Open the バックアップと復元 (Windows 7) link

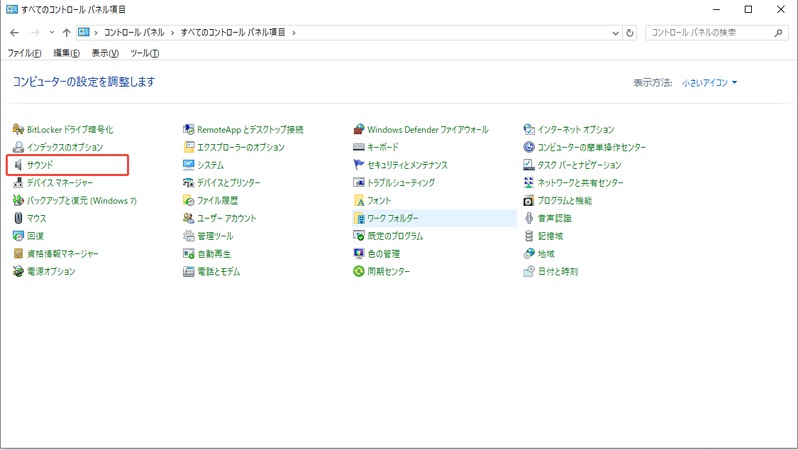[82, 201]
